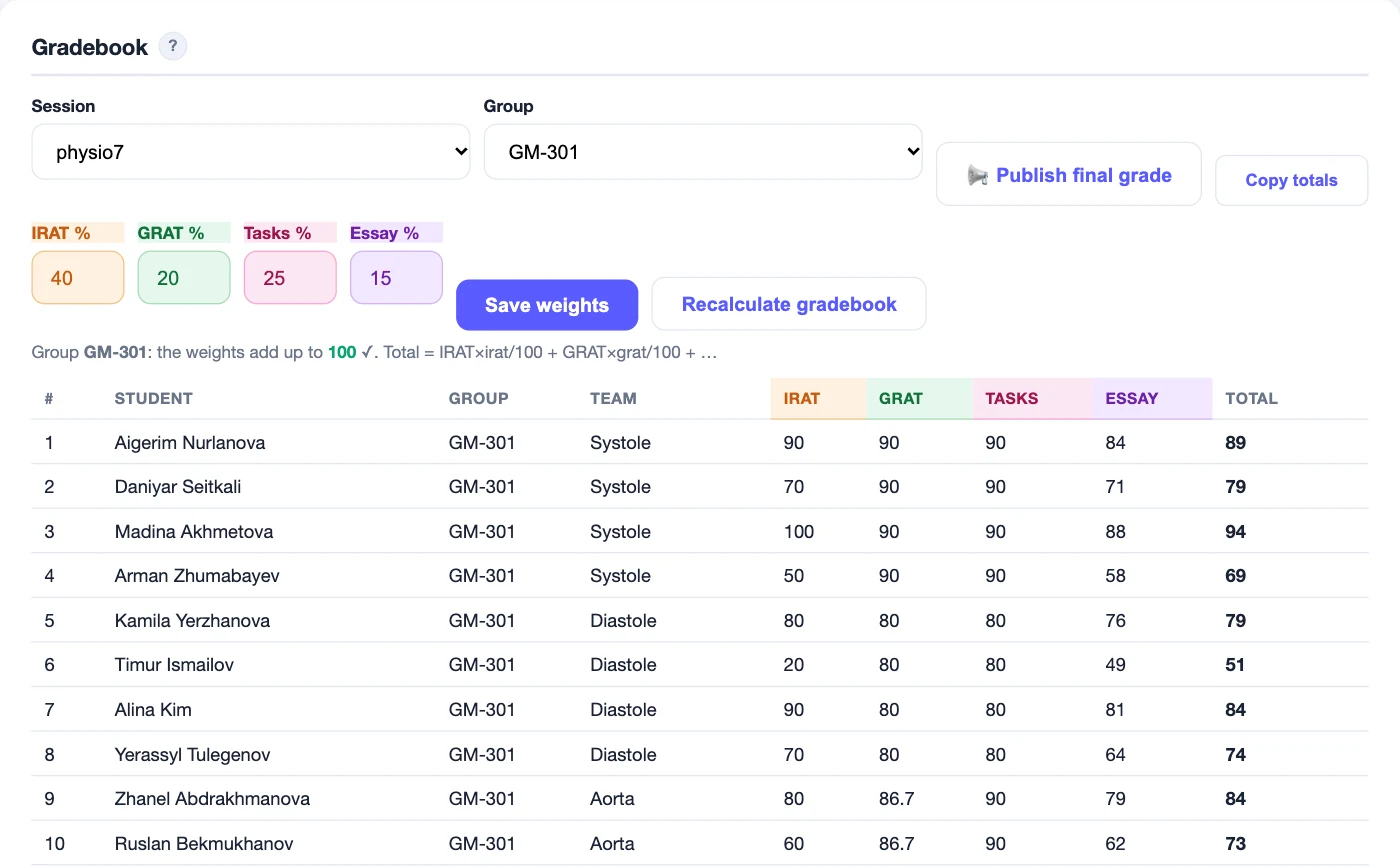Select student Alina Kim
This screenshot has width=1400, height=868.
(153, 709)
